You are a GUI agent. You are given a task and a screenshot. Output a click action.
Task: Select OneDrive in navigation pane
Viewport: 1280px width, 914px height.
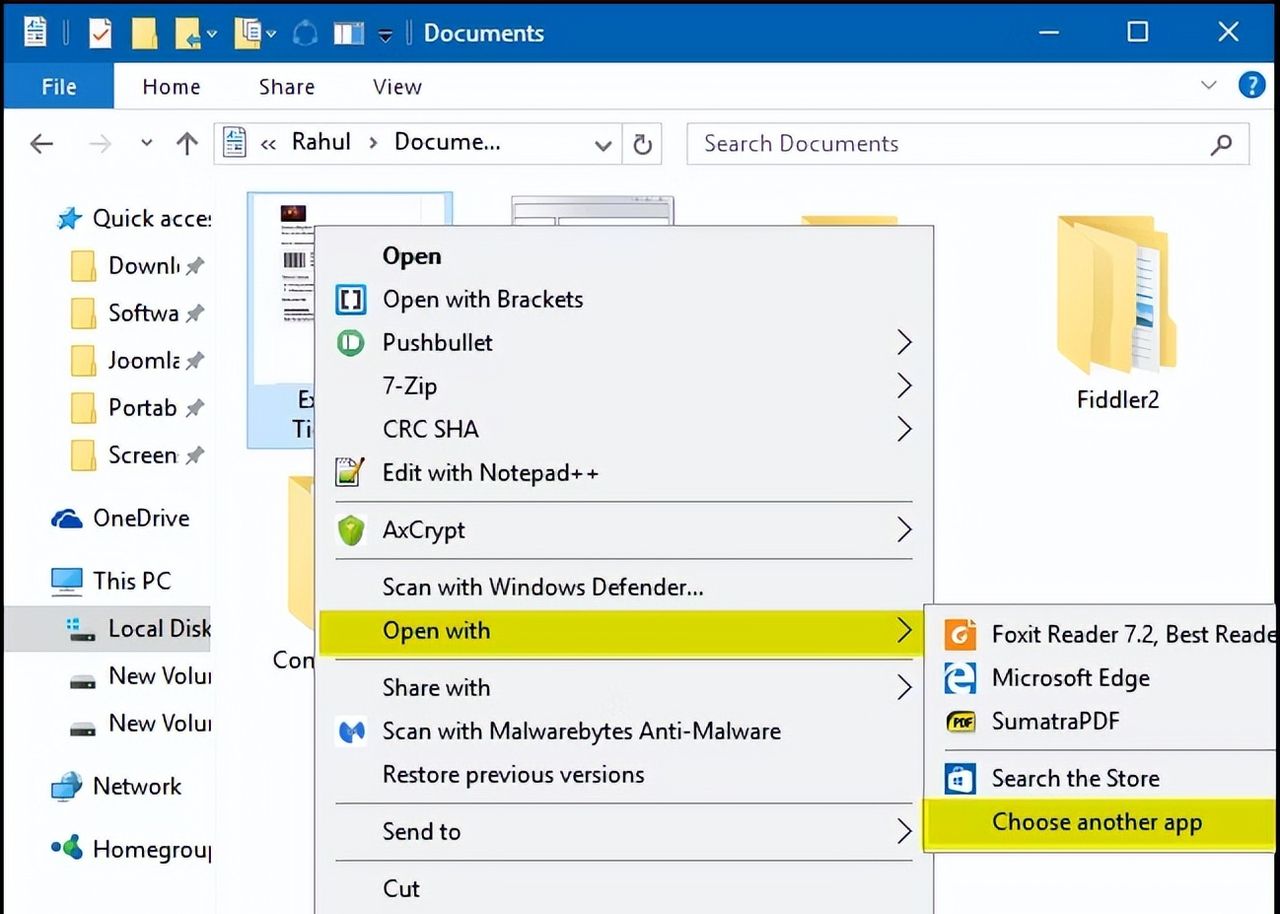pos(140,518)
